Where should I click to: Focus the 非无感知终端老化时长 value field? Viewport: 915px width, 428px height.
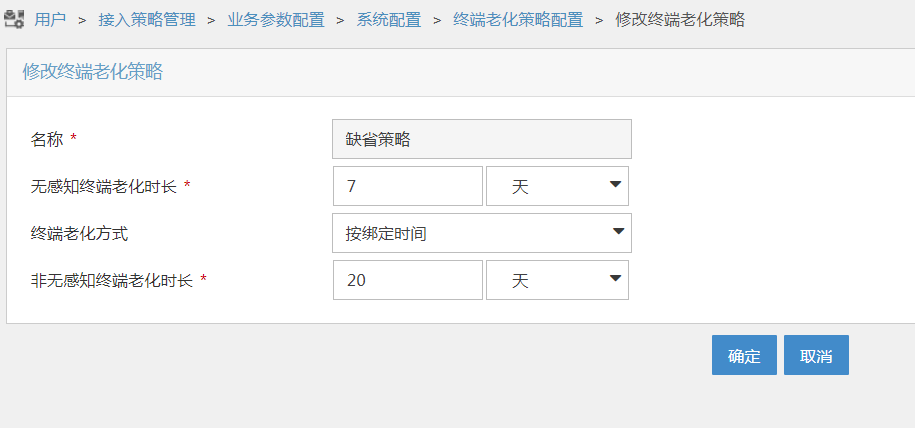(407, 280)
